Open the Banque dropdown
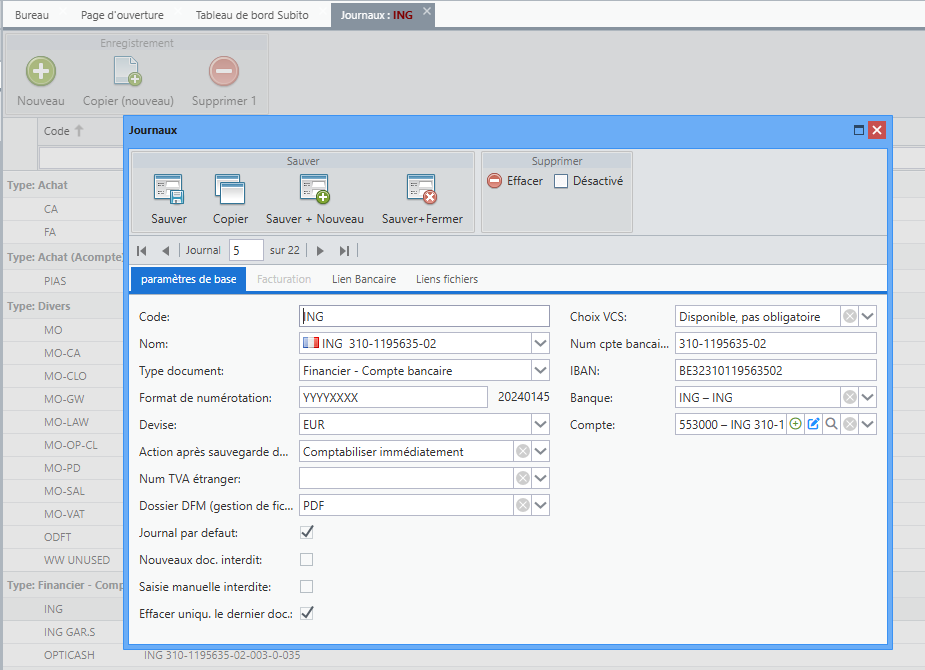Image resolution: width=925 pixels, height=670 pixels. point(867,398)
